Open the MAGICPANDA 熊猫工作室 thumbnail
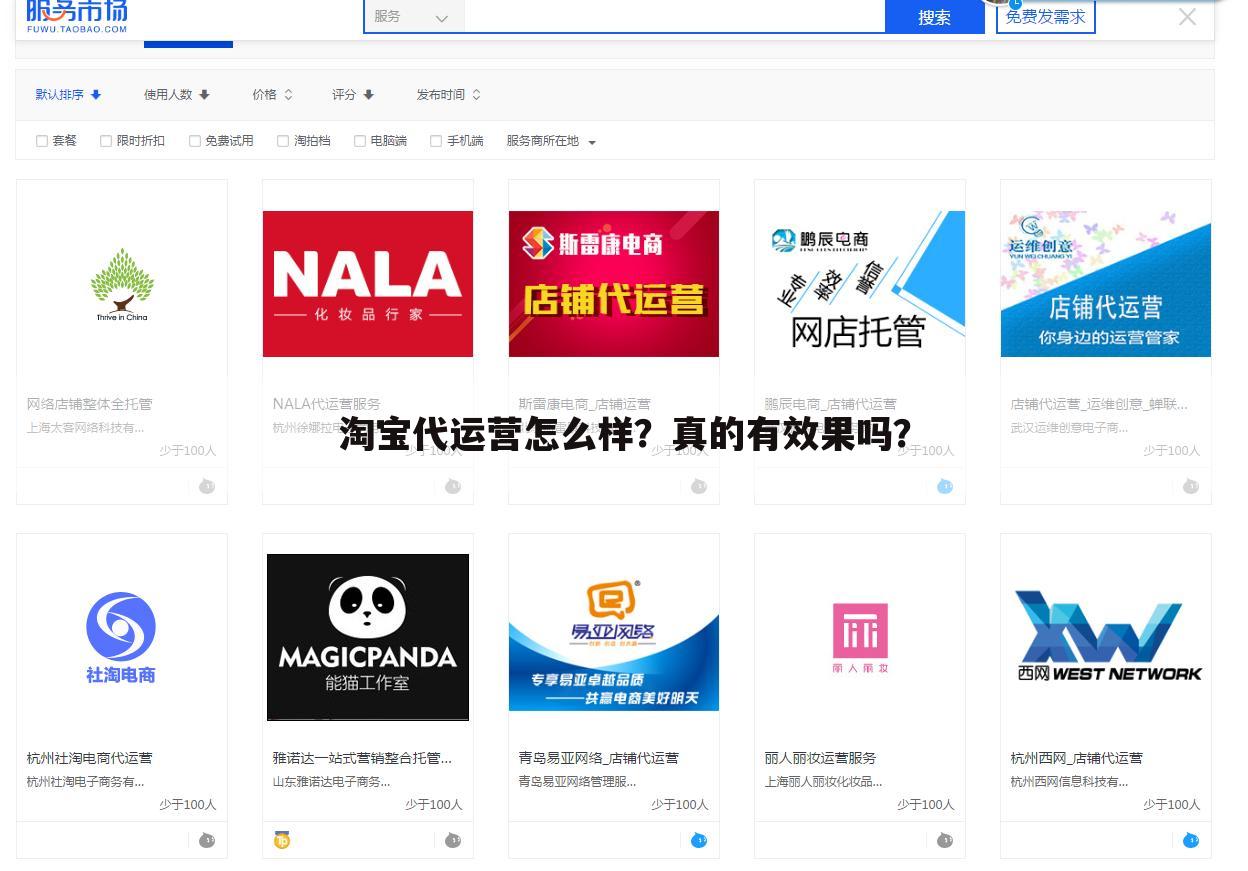1248x871 pixels. pos(368,637)
